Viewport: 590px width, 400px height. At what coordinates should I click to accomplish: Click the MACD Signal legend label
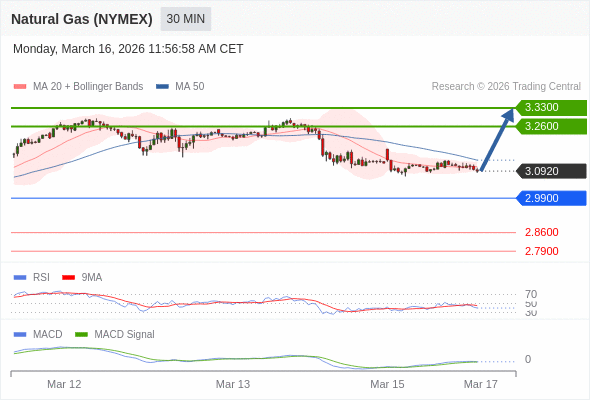click(x=124, y=335)
